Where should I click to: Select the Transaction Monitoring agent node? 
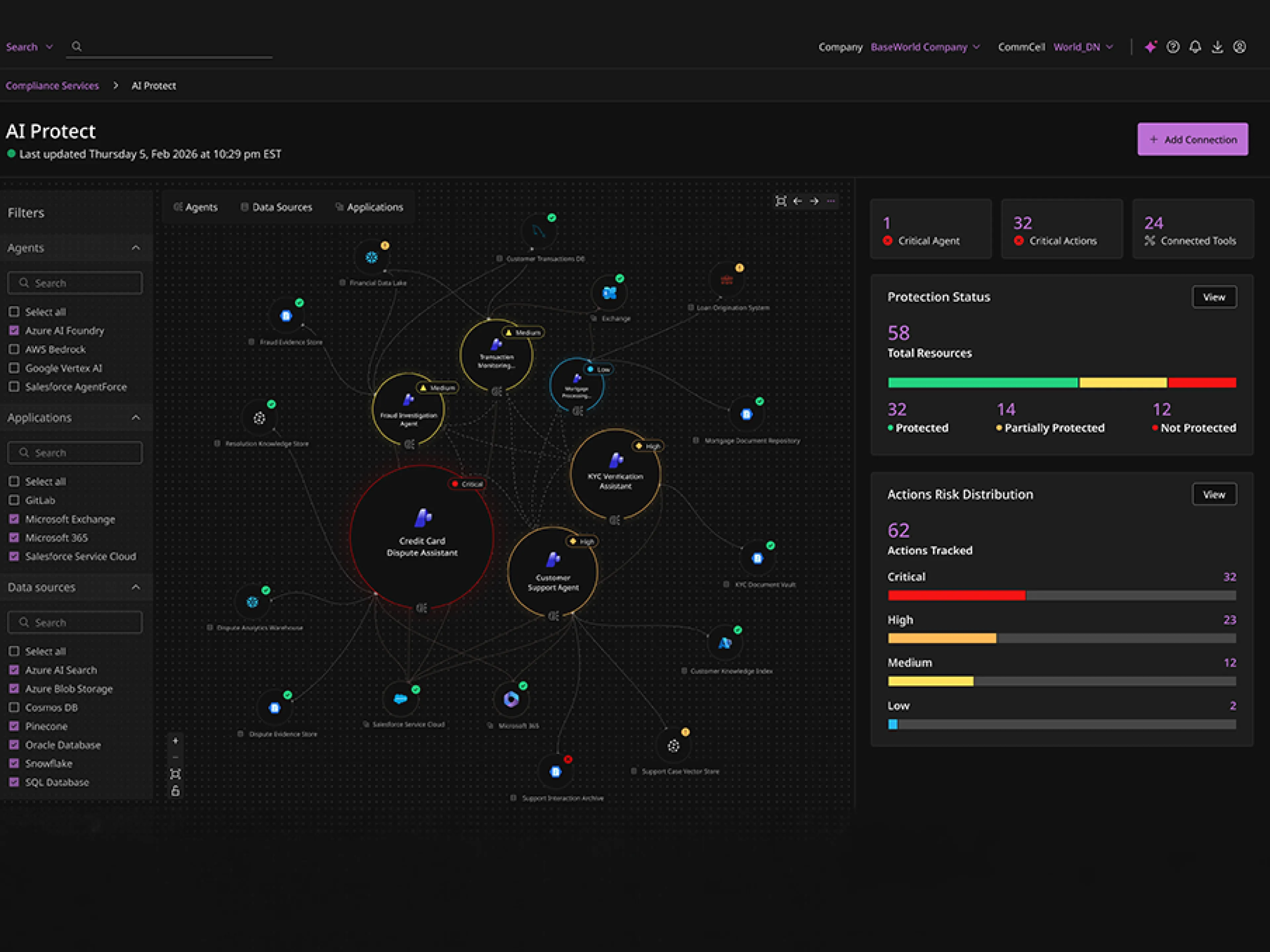click(x=497, y=355)
